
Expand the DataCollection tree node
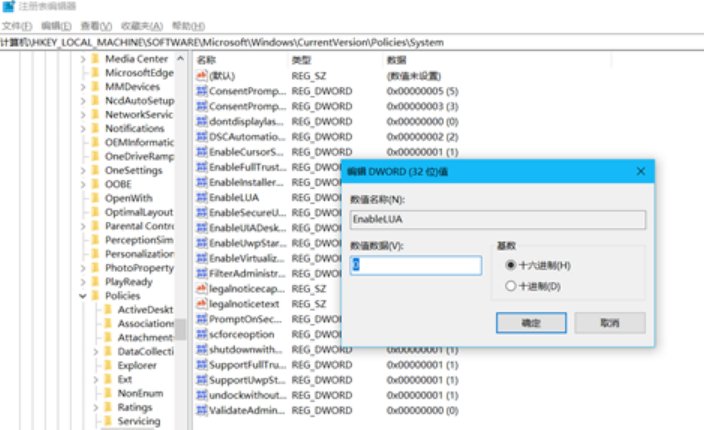95,351
